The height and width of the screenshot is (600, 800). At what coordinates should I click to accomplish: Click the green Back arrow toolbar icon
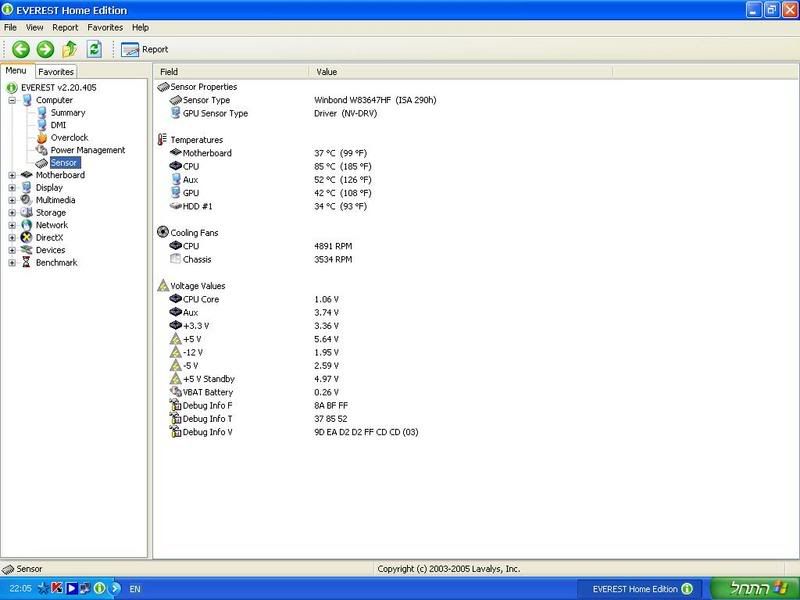click(21, 49)
